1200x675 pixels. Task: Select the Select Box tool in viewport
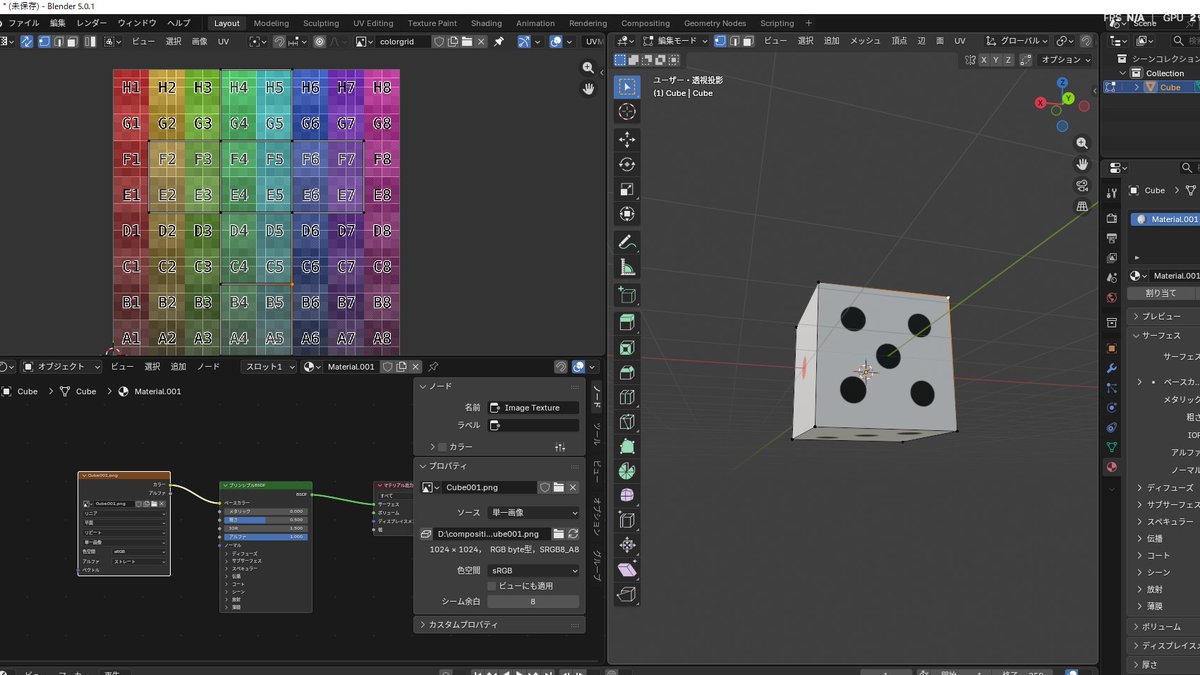(627, 87)
